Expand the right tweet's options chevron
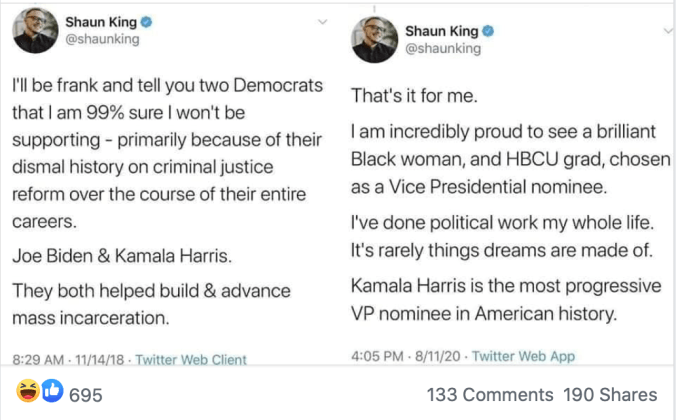This screenshot has width=676, height=420. (x=658, y=28)
